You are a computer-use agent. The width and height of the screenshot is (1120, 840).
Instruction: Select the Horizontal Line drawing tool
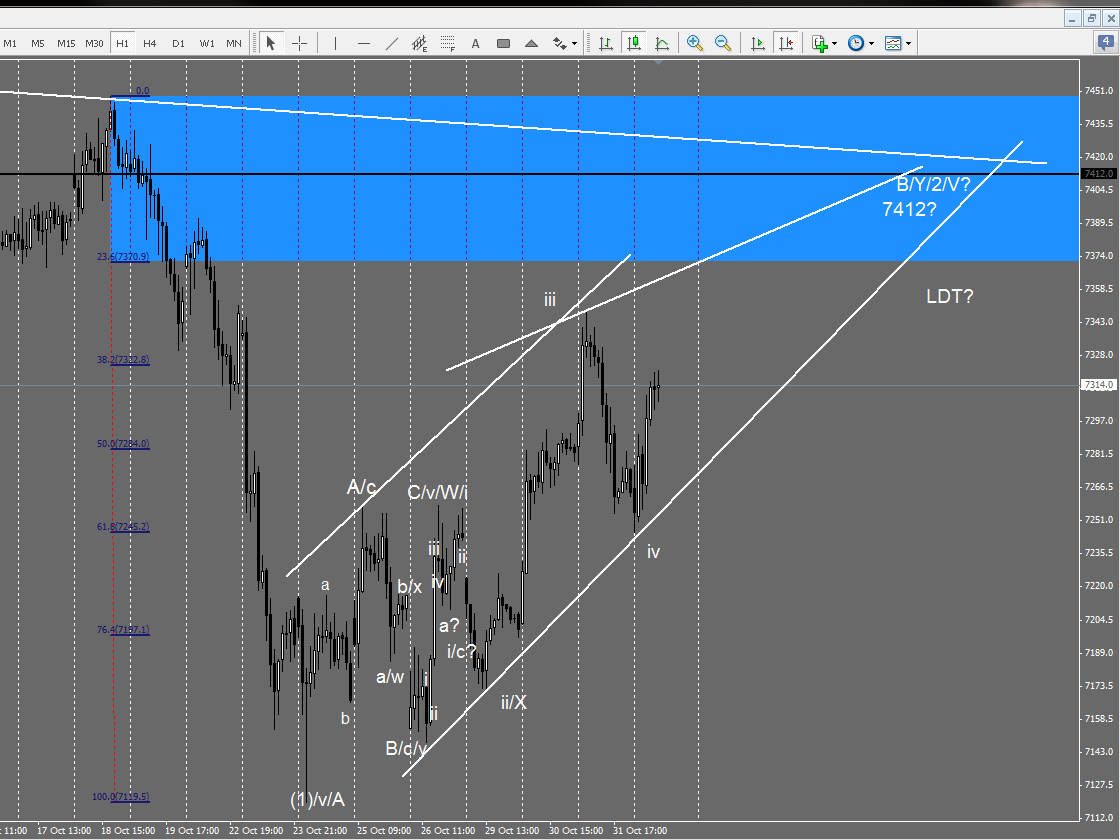[x=363, y=43]
